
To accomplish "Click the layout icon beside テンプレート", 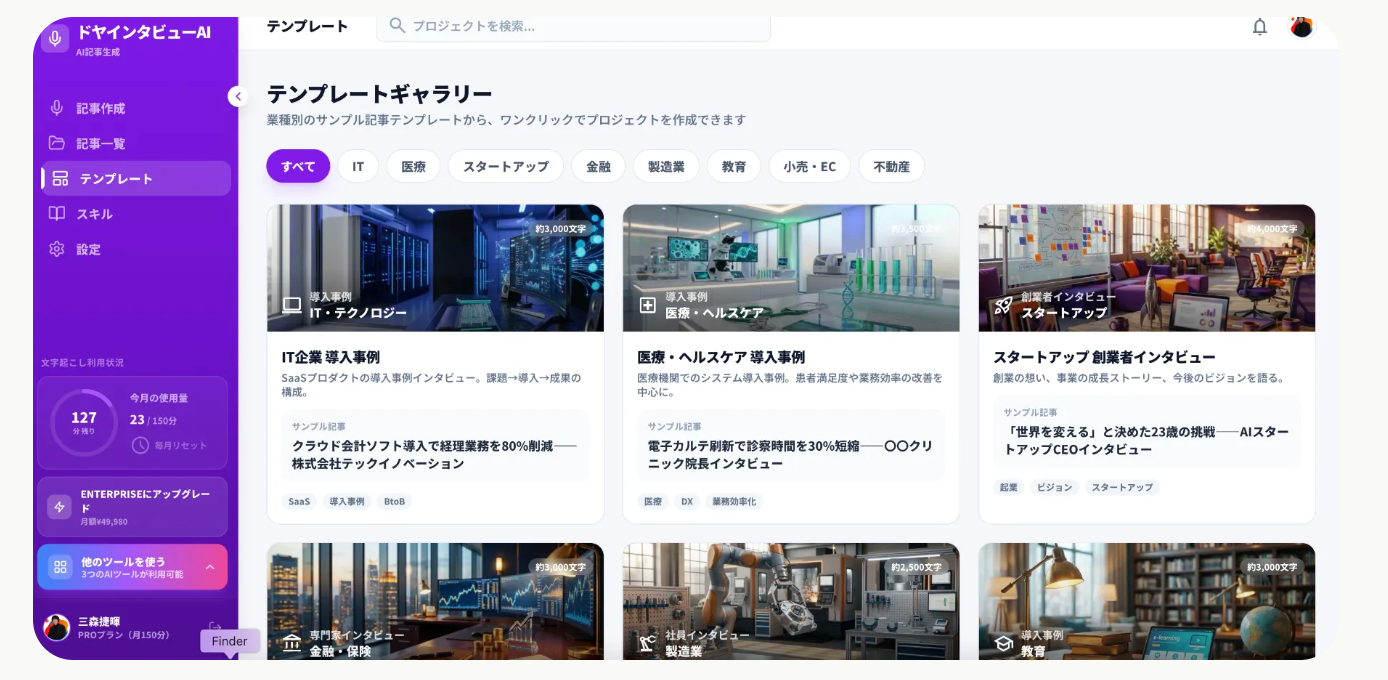I will 60,178.
